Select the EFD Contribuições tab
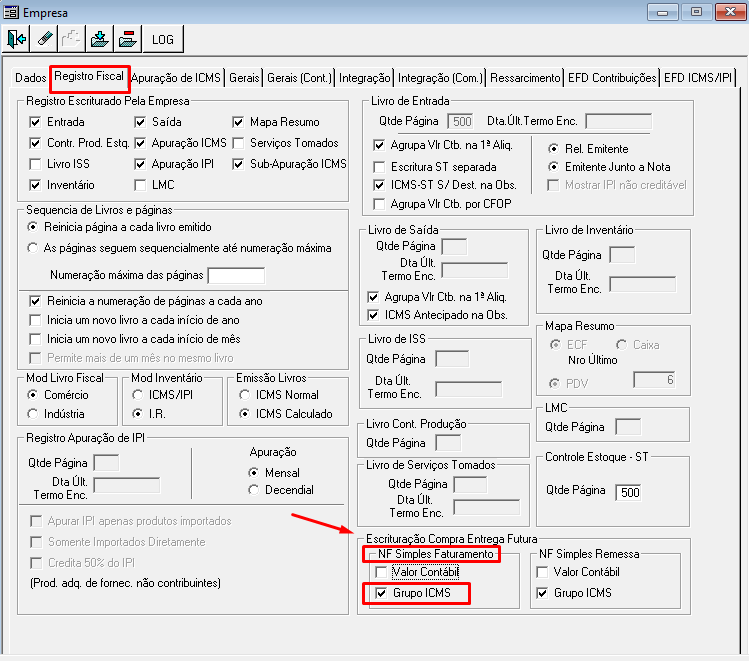Screen dimensions: 749x661 click(x=611, y=78)
